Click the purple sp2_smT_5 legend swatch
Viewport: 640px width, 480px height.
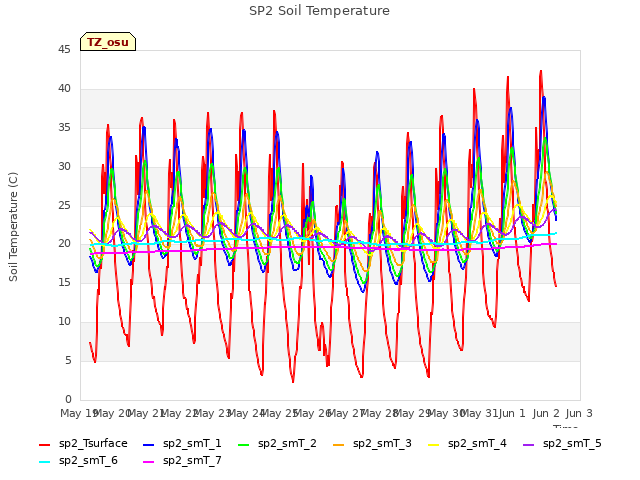tap(529, 444)
